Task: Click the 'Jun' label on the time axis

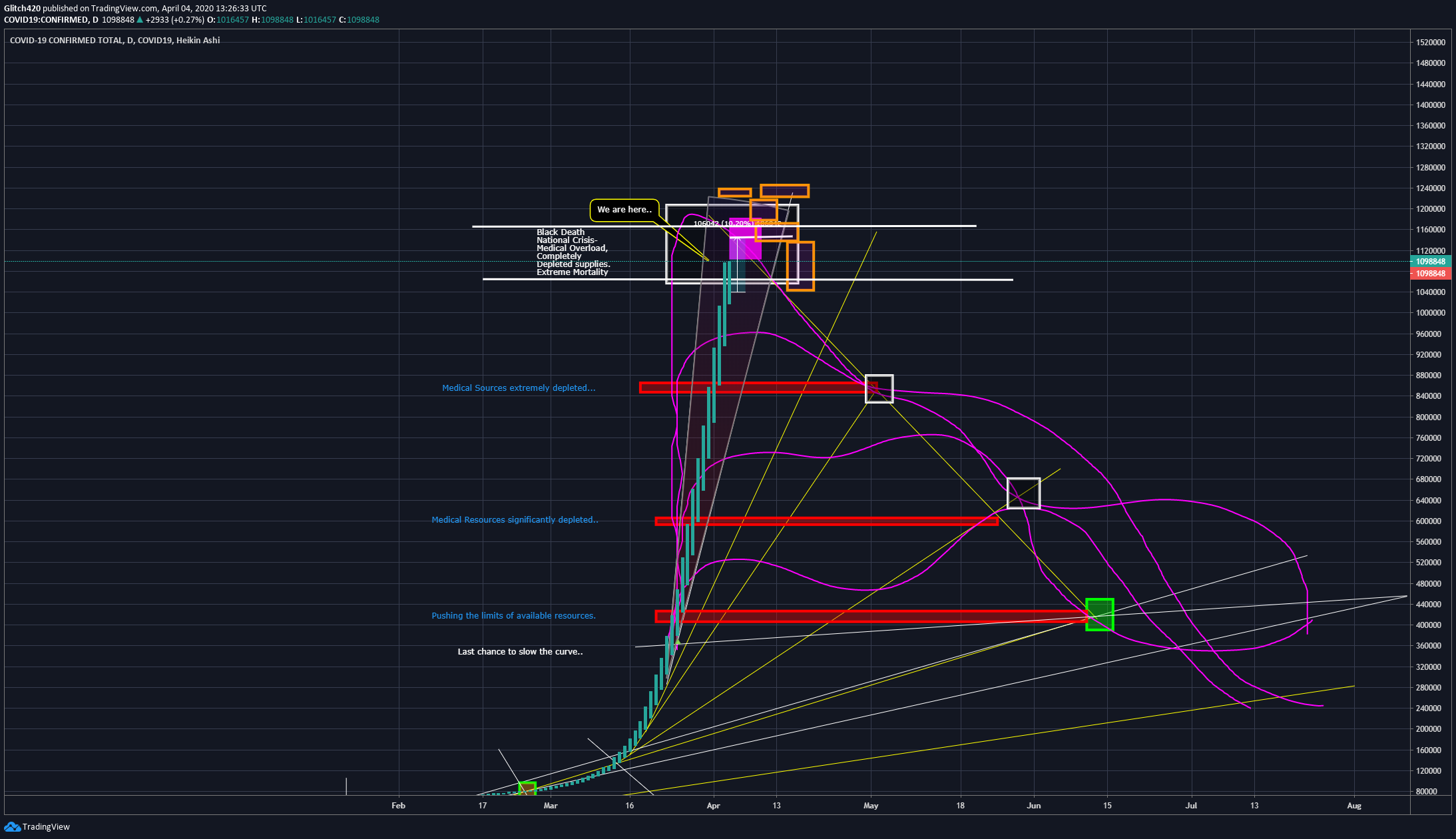Action: pos(1034,806)
